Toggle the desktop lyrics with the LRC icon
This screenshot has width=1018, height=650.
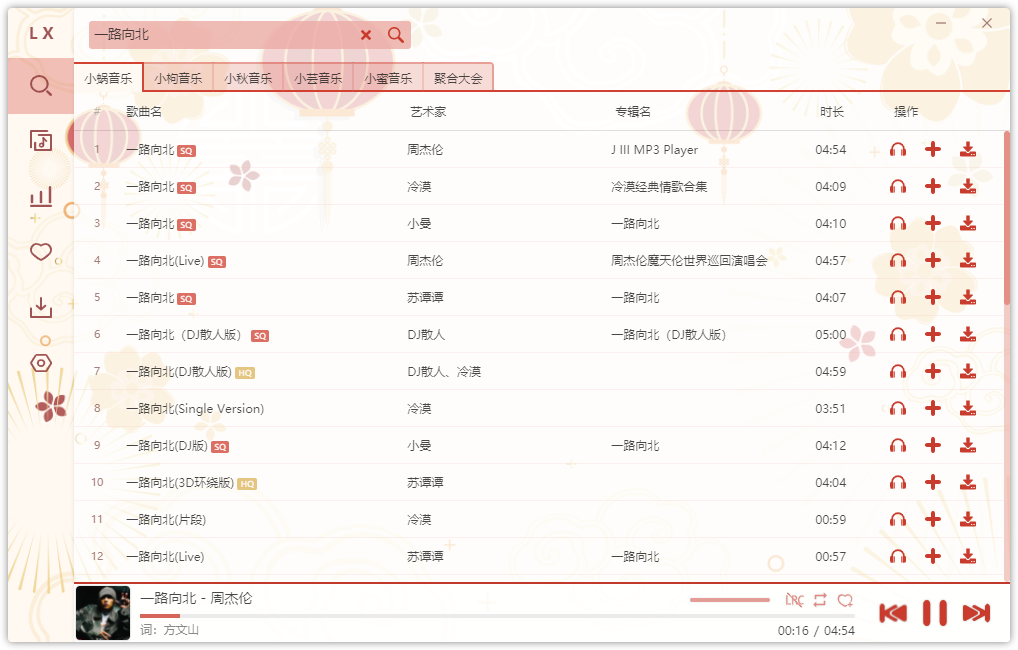(x=793, y=600)
